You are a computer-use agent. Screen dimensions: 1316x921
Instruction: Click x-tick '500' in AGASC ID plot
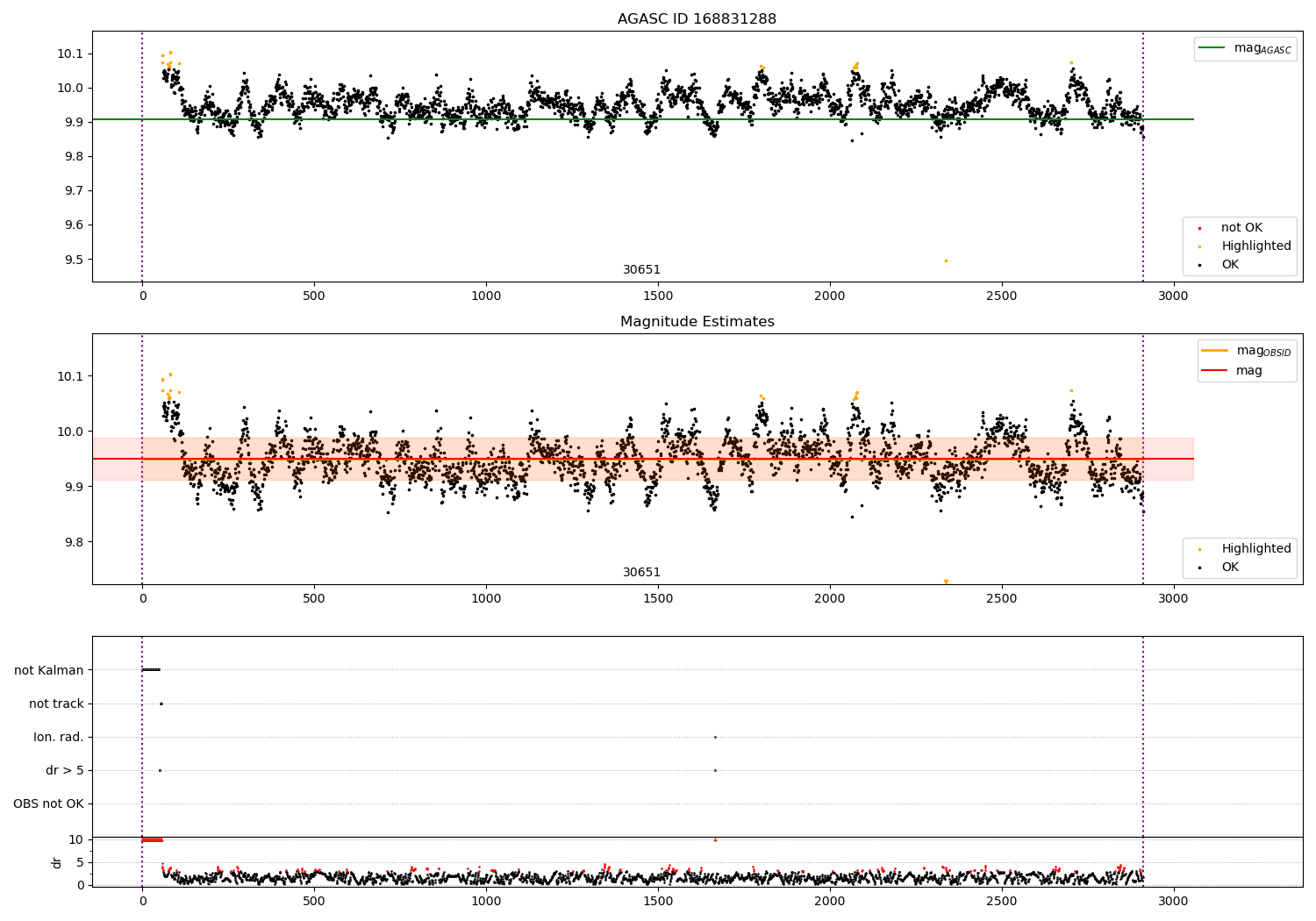(x=314, y=296)
